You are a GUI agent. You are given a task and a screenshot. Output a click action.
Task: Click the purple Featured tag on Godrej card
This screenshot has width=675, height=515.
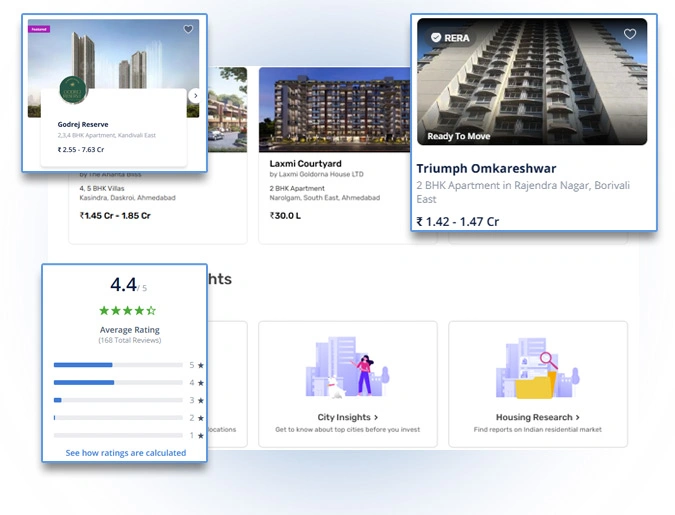pyautogui.click(x=39, y=29)
